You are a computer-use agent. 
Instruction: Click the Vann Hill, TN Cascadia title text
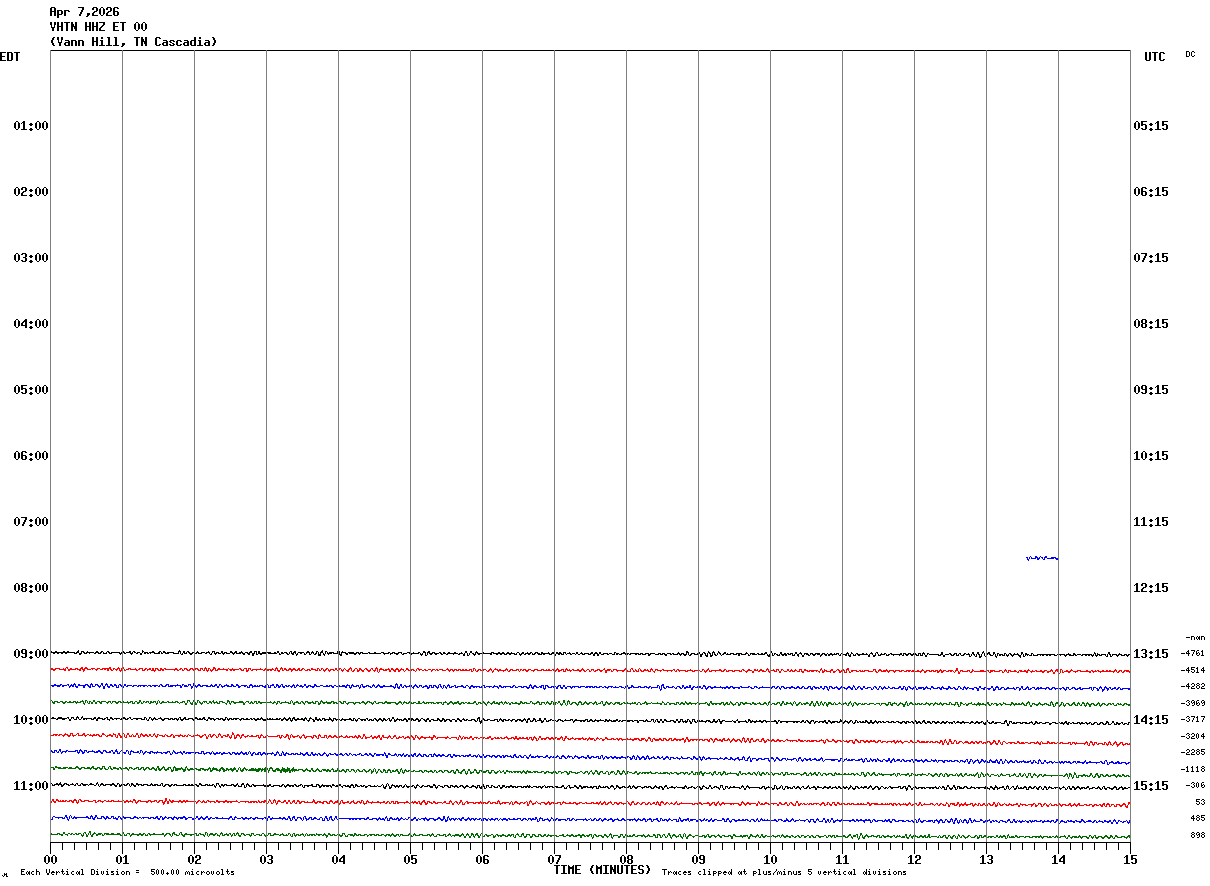coord(133,42)
